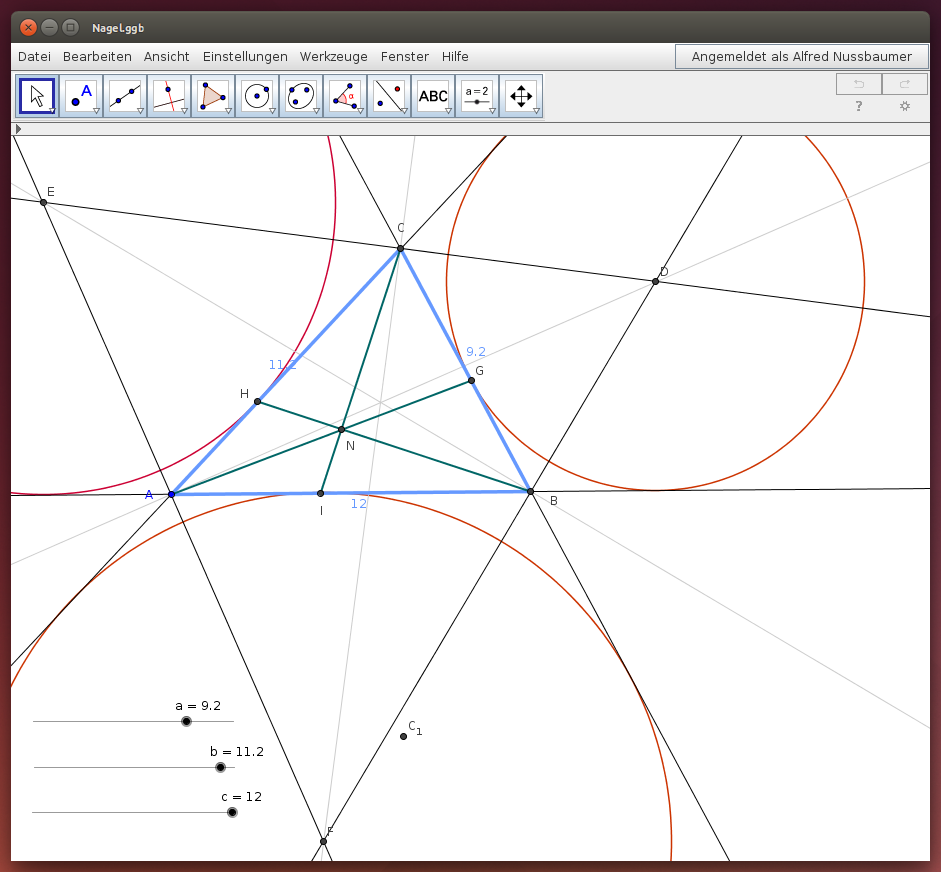Expand the Ellipse tool's dropdown triangle

[x=316, y=111]
